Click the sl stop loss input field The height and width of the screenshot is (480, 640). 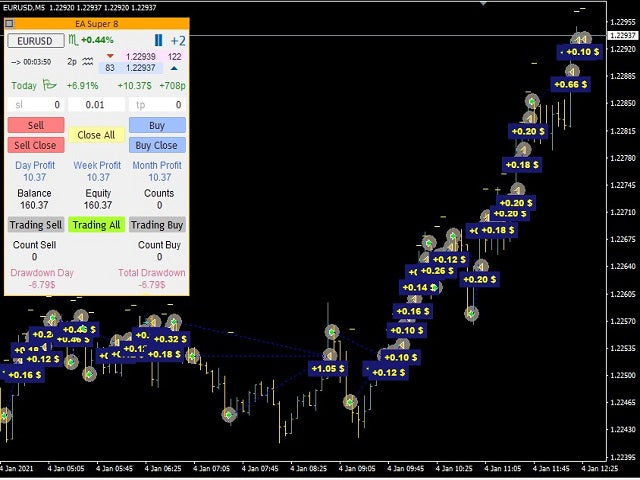pyautogui.click(x=35, y=104)
